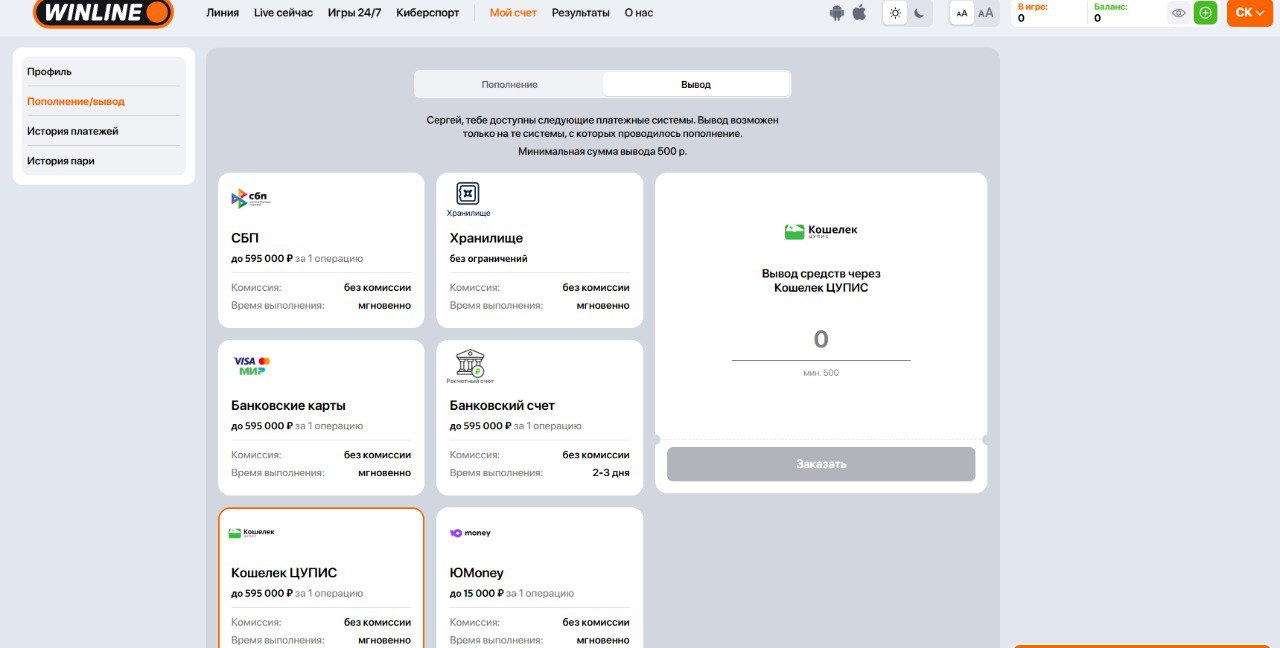The width and height of the screenshot is (1280, 648).
Task: Click the Winline logo
Action: pos(103,12)
